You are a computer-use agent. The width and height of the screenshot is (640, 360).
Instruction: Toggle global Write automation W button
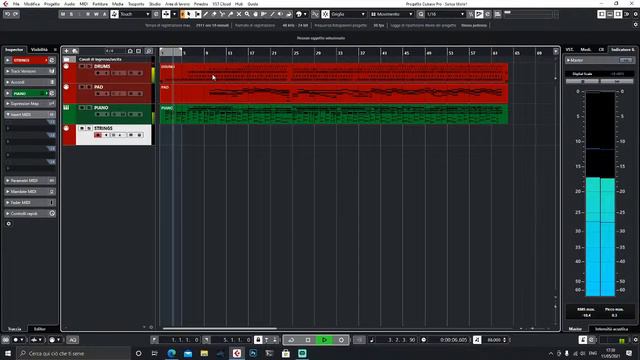coord(96,14)
